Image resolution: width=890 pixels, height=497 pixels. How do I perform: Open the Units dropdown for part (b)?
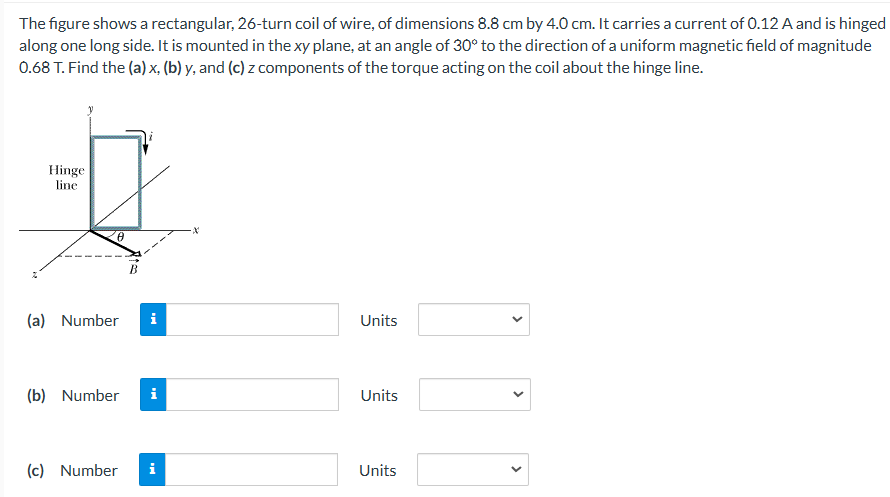pos(475,394)
